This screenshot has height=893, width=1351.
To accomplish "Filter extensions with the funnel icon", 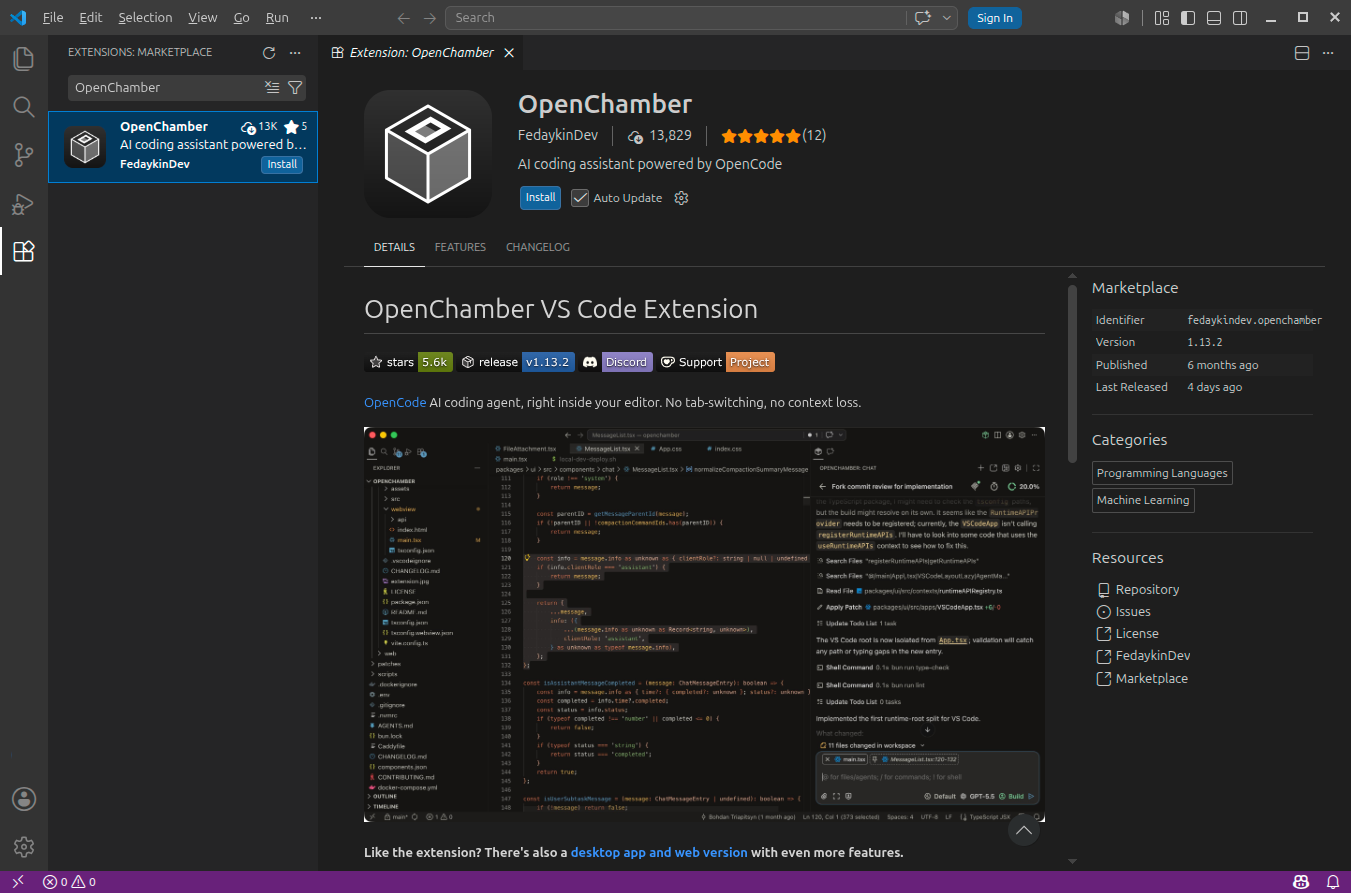I will click(x=295, y=88).
